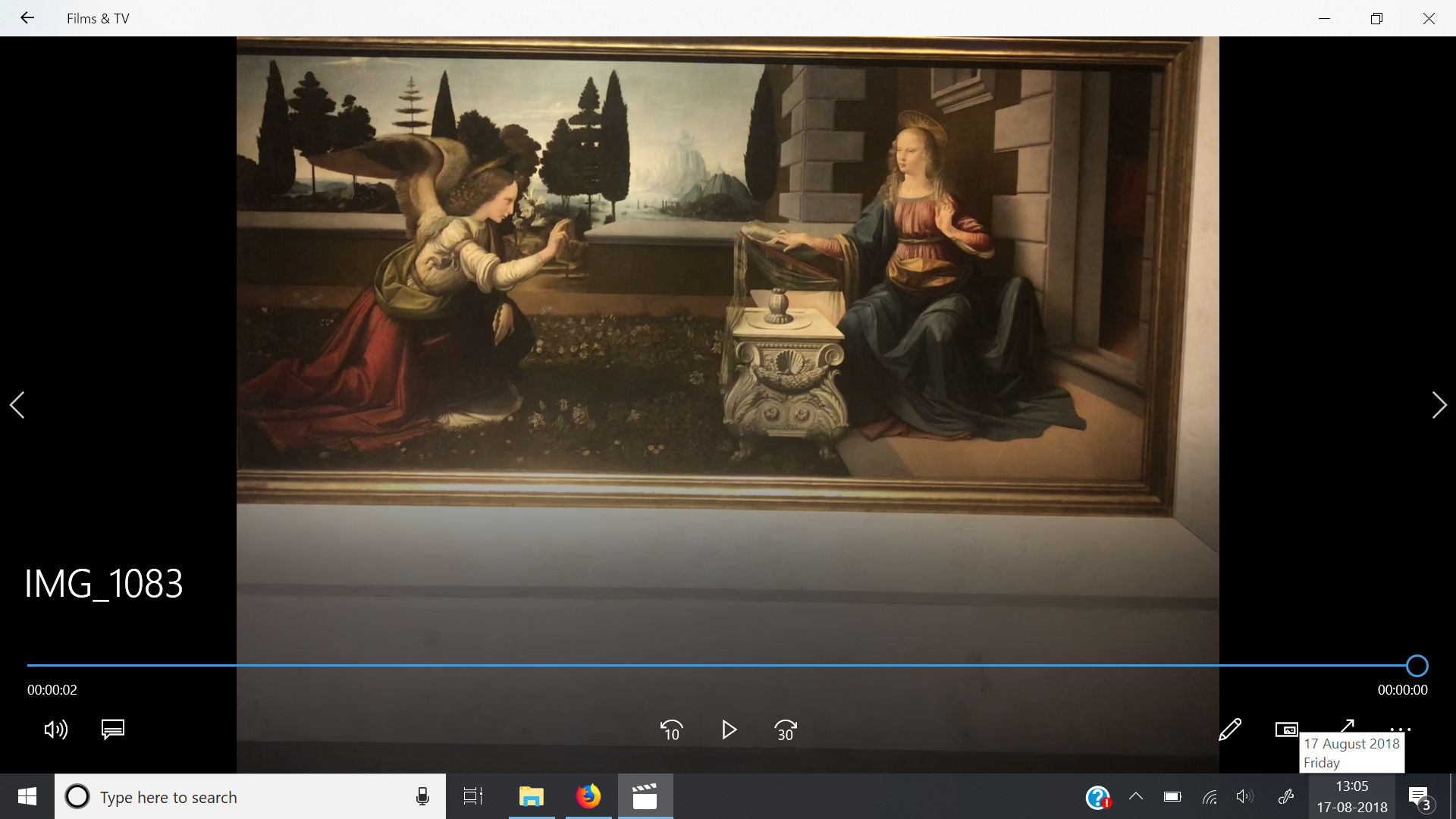1456x819 pixels.
Task: Open File Explorer from the taskbar
Action: point(532,796)
